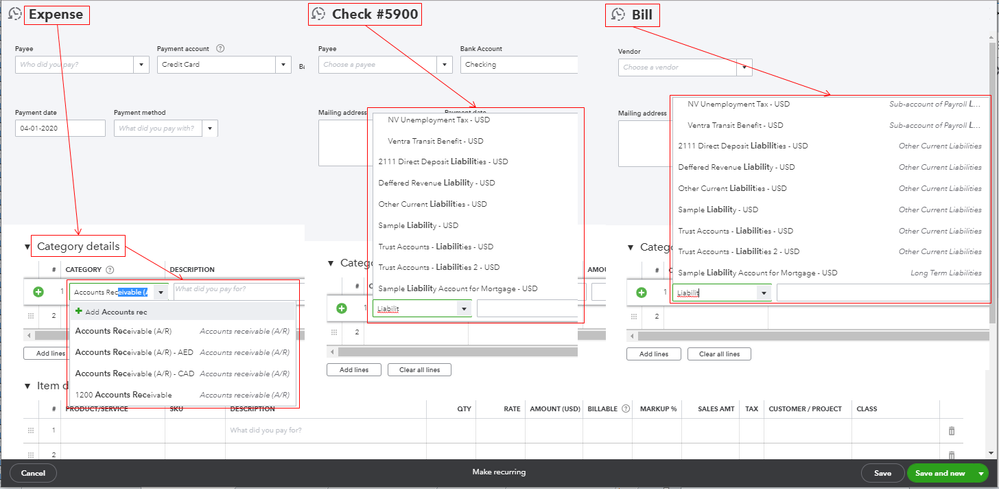Click the Save button
The height and width of the screenshot is (489, 999).
[x=882, y=473]
